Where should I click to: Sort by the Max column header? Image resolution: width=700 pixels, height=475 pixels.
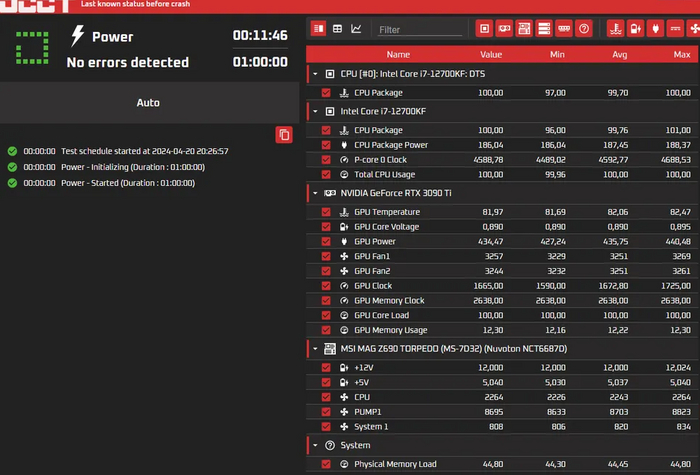[682, 55]
